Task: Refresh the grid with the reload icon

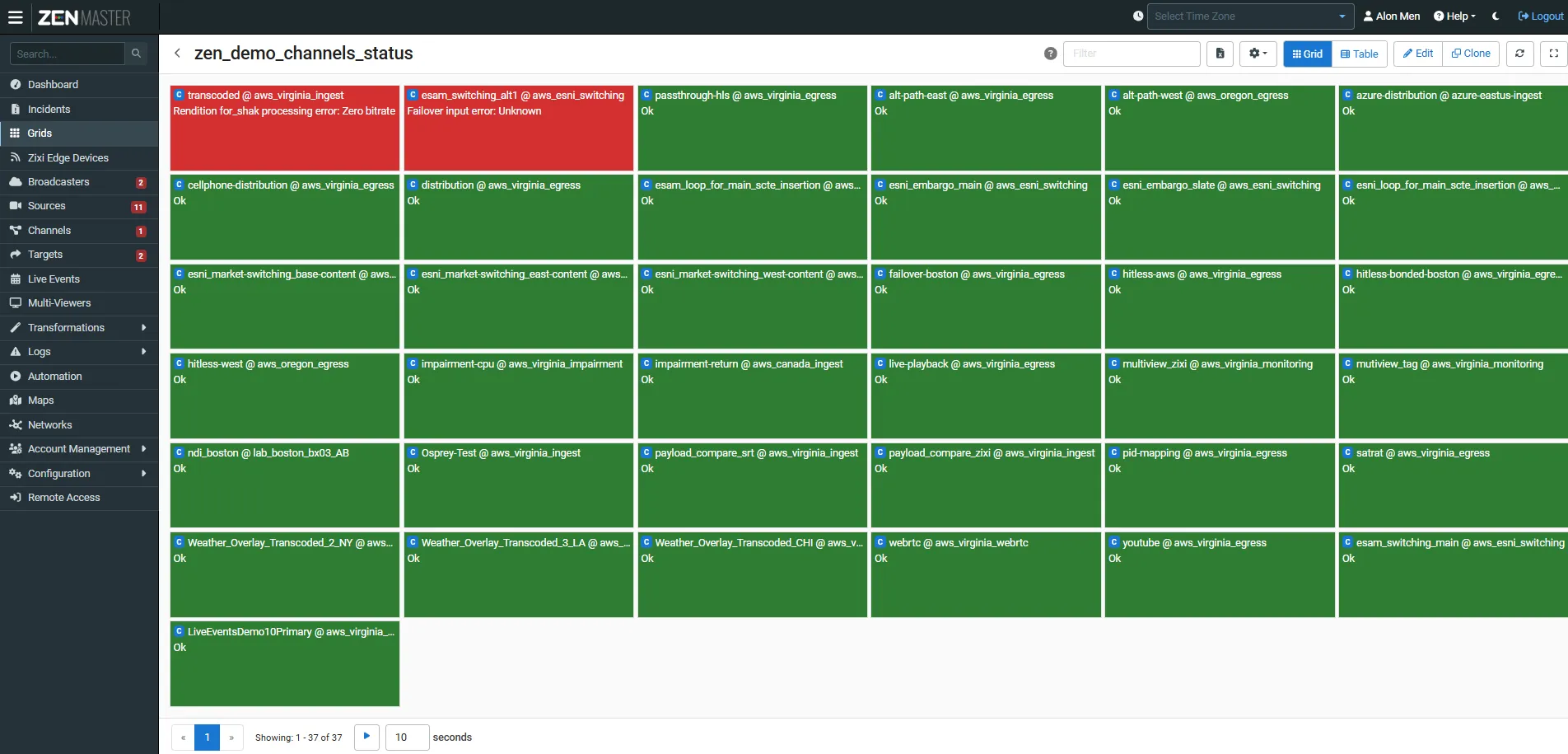Action: 1519,54
